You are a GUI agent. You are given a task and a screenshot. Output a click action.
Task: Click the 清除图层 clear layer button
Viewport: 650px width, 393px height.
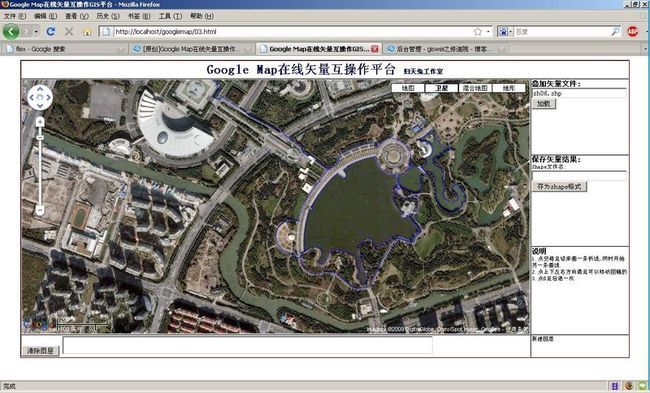(x=41, y=351)
